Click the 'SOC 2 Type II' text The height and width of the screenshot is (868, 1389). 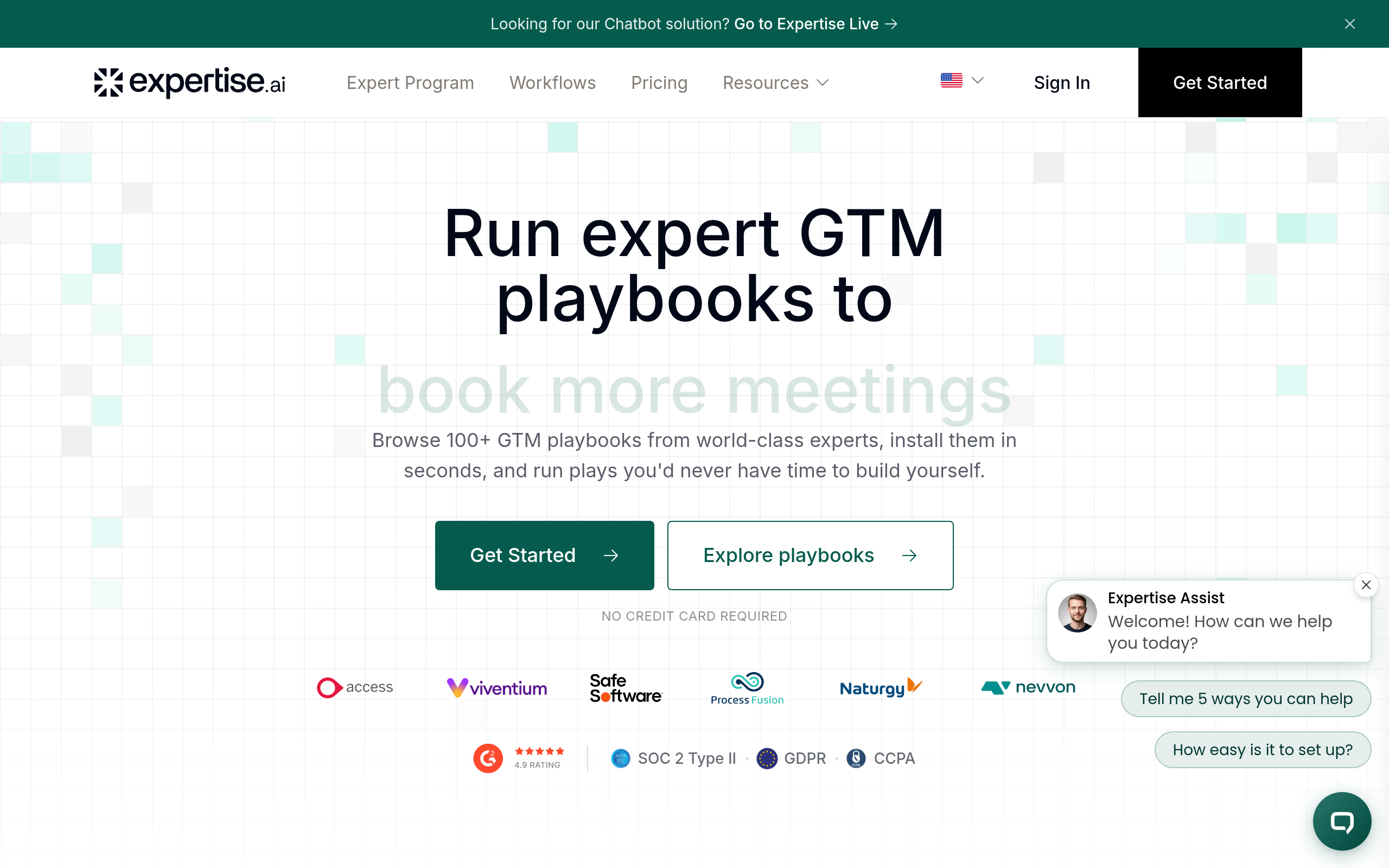[686, 758]
